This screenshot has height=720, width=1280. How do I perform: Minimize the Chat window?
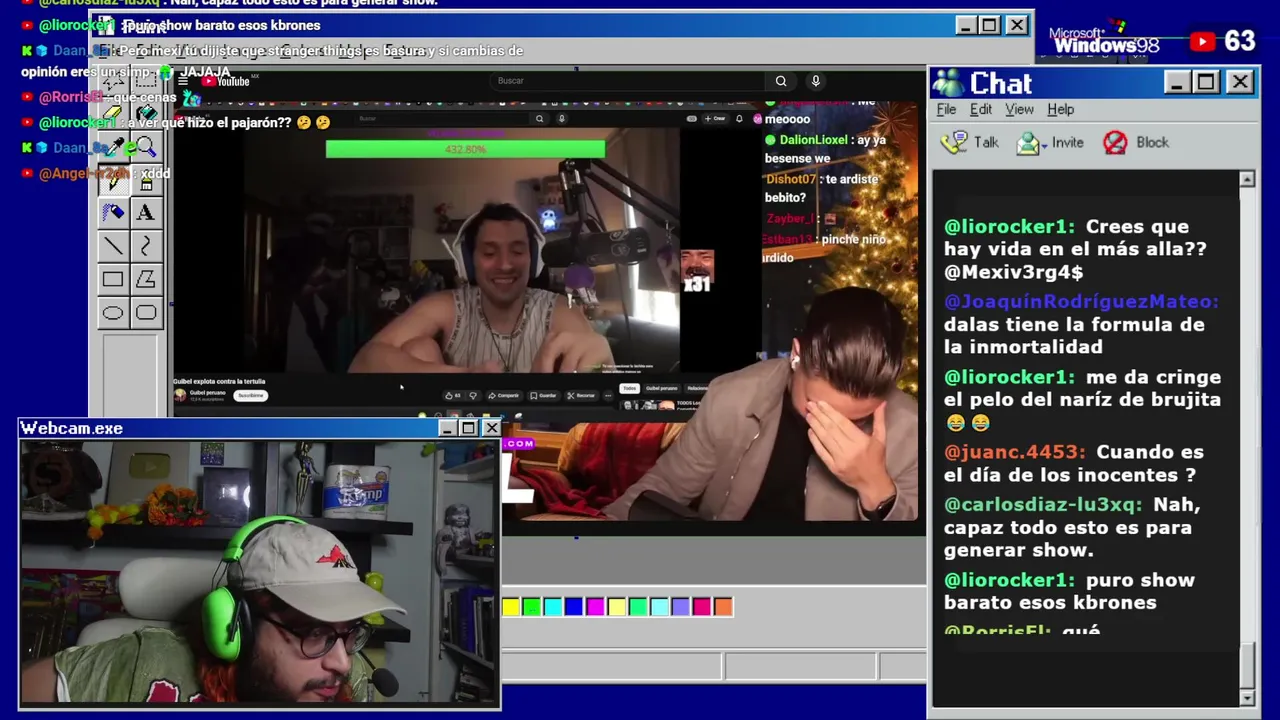[1177, 82]
